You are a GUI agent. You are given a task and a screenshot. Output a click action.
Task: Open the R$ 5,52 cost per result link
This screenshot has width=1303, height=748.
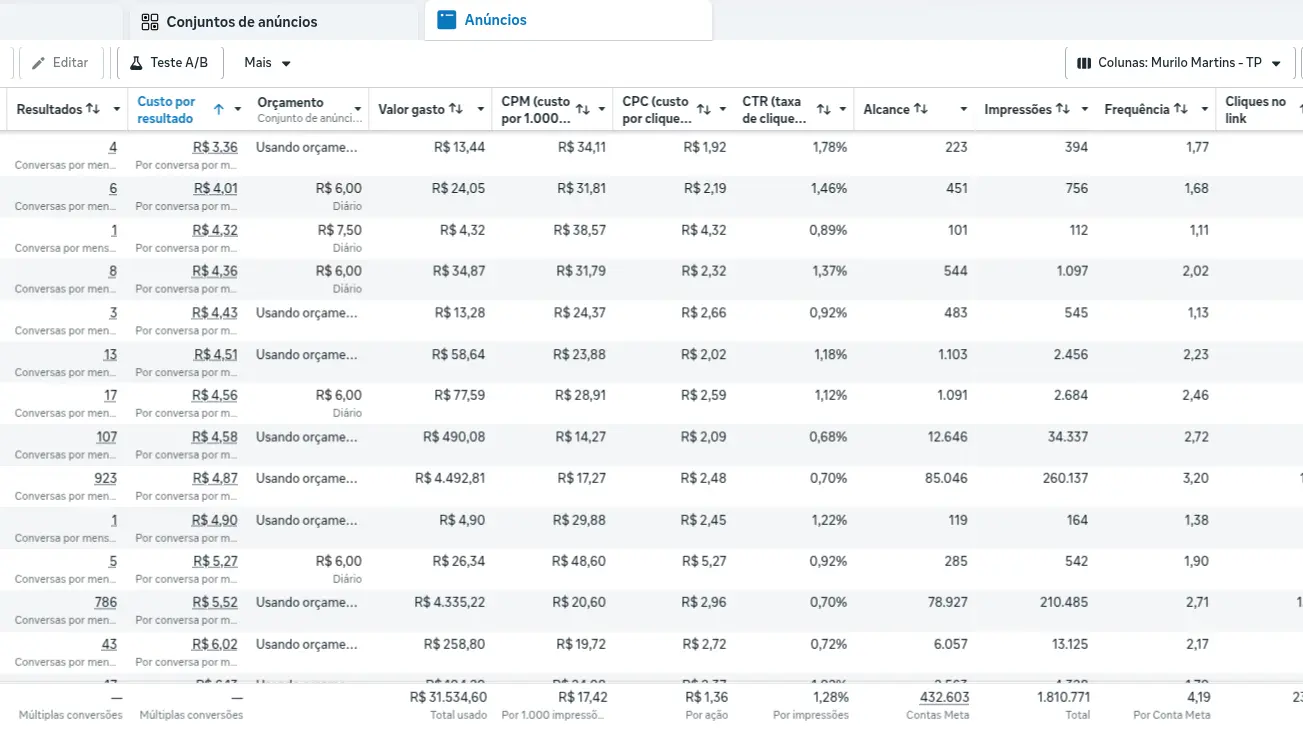[215, 602]
